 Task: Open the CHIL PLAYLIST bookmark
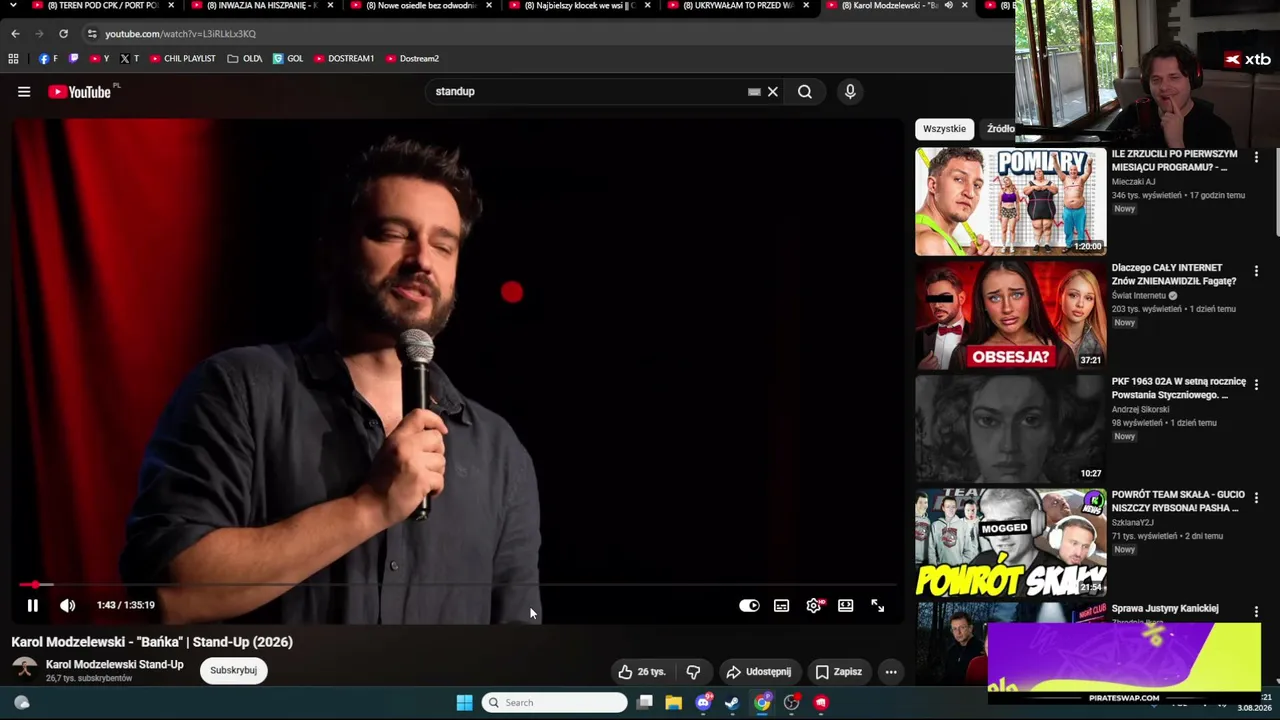pos(183,59)
